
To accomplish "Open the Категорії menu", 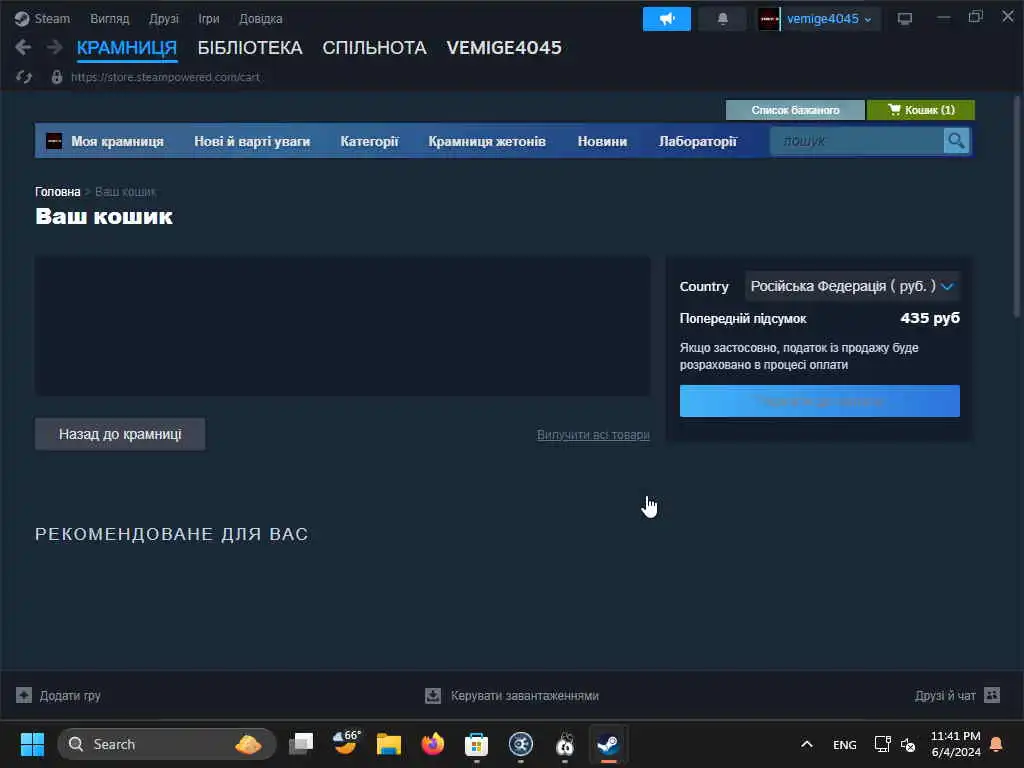I will [x=369, y=141].
